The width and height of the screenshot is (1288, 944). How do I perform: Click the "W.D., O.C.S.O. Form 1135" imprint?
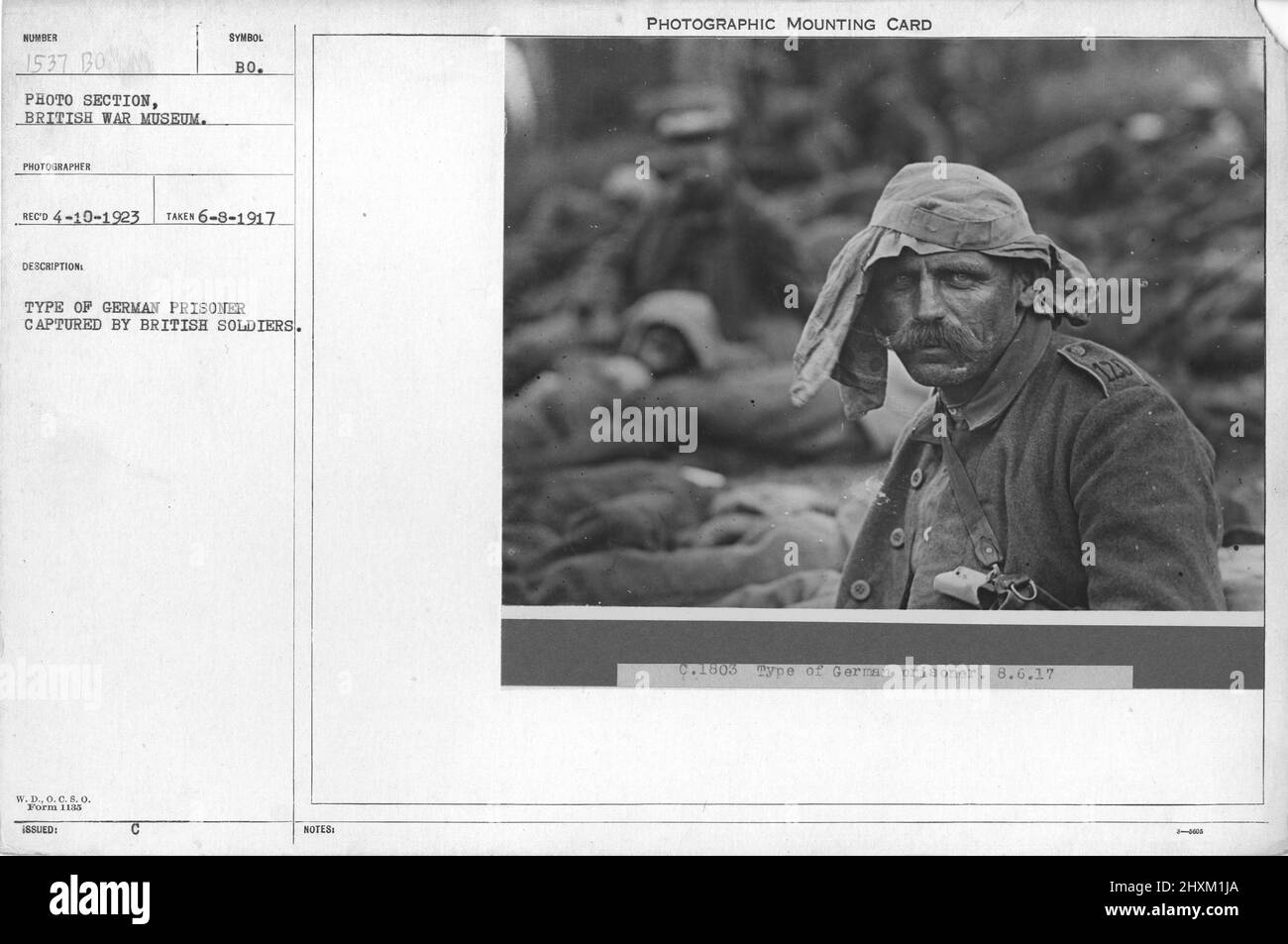click(x=54, y=802)
